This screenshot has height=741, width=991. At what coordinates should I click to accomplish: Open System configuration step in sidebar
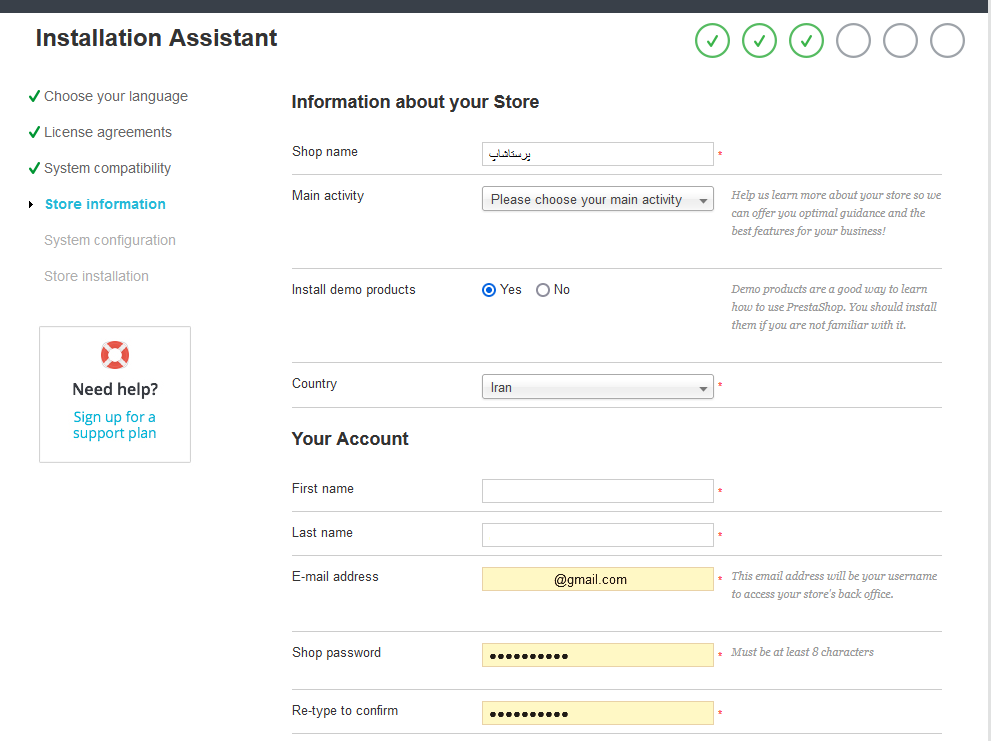coord(110,240)
